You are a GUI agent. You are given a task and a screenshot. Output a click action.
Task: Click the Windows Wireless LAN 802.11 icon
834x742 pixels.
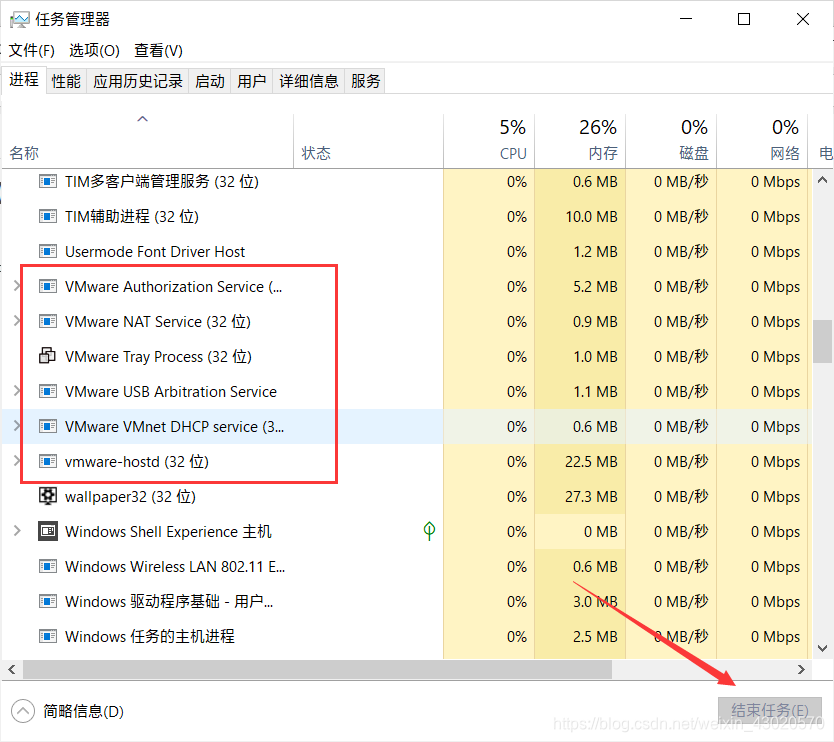tap(48, 566)
